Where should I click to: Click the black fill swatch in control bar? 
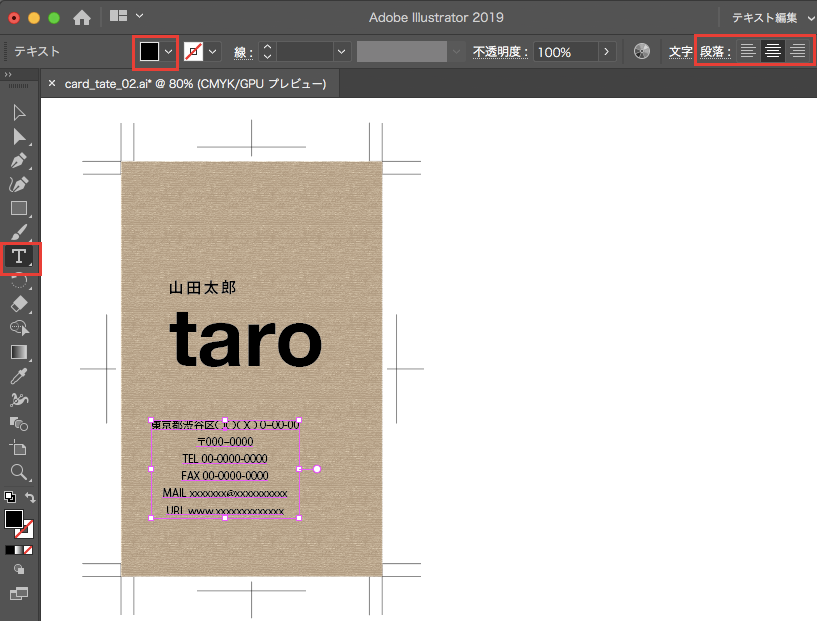point(149,51)
